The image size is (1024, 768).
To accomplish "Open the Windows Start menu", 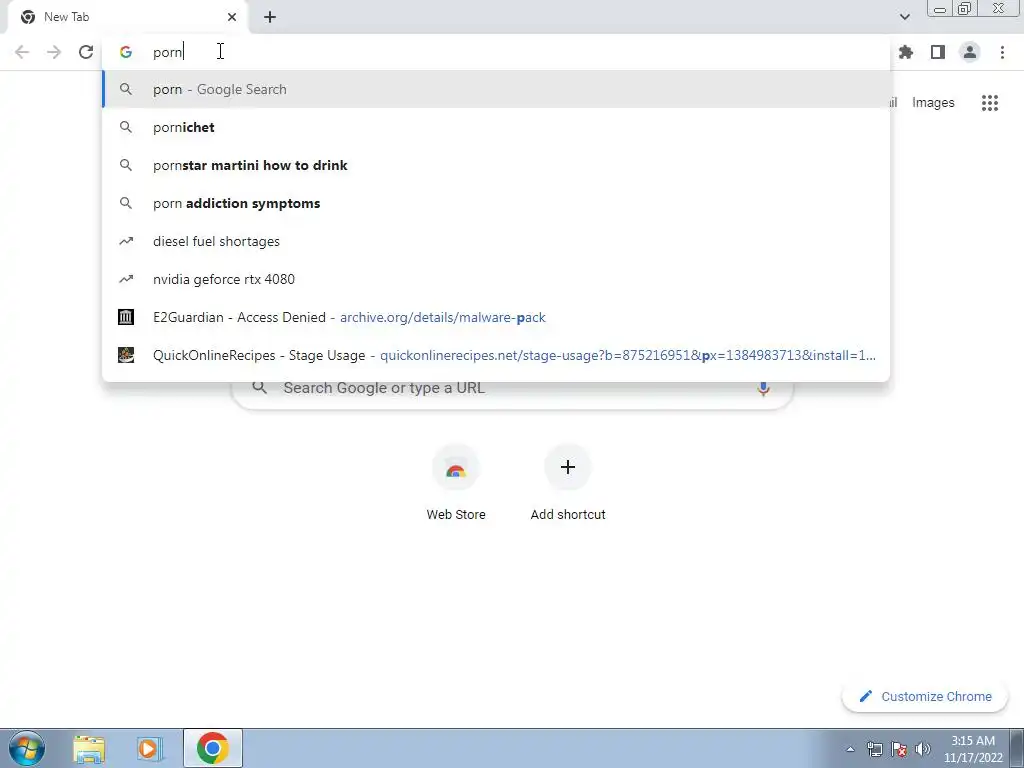I will point(27,748).
